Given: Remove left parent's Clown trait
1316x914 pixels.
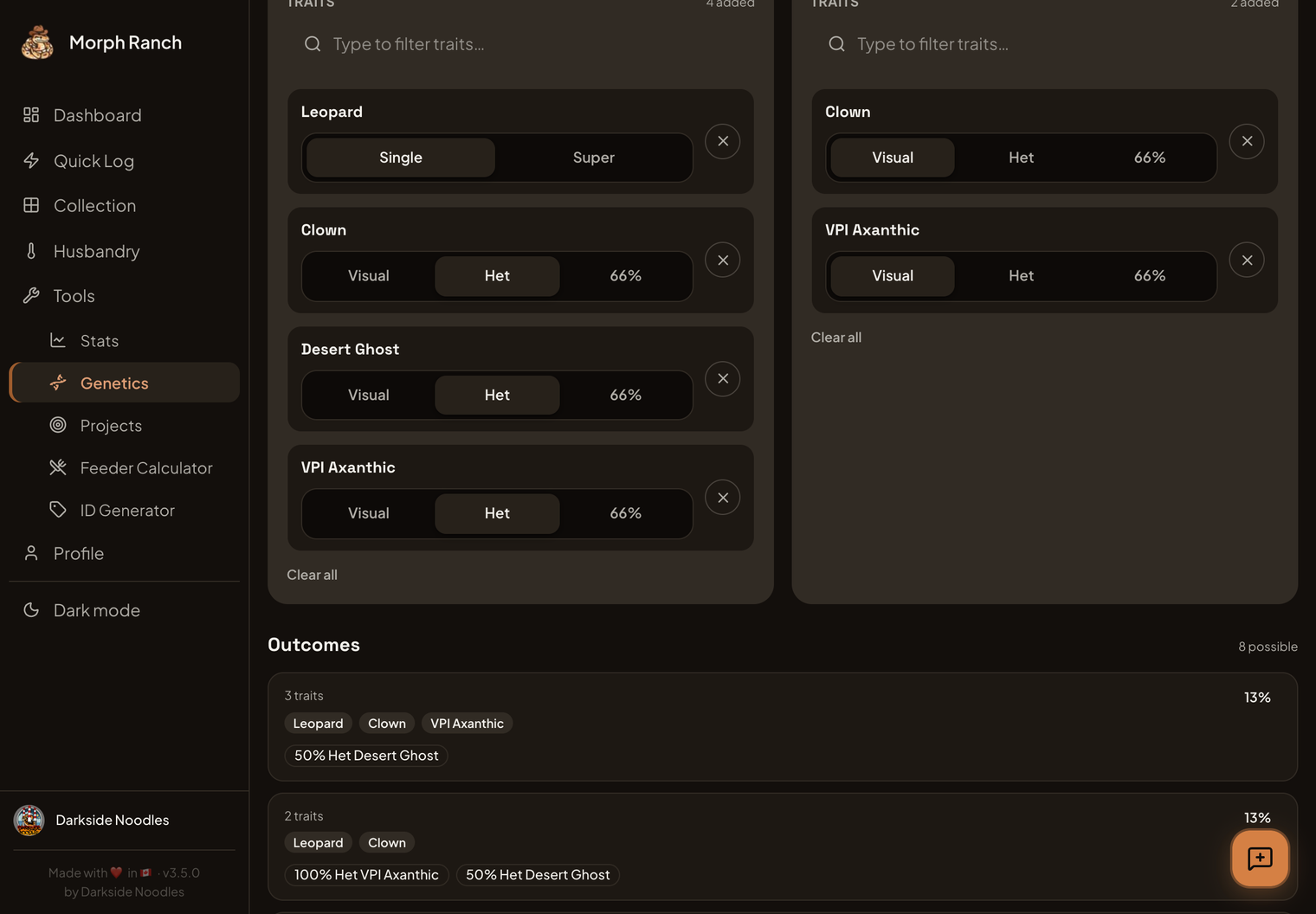Looking at the screenshot, I should click(723, 260).
